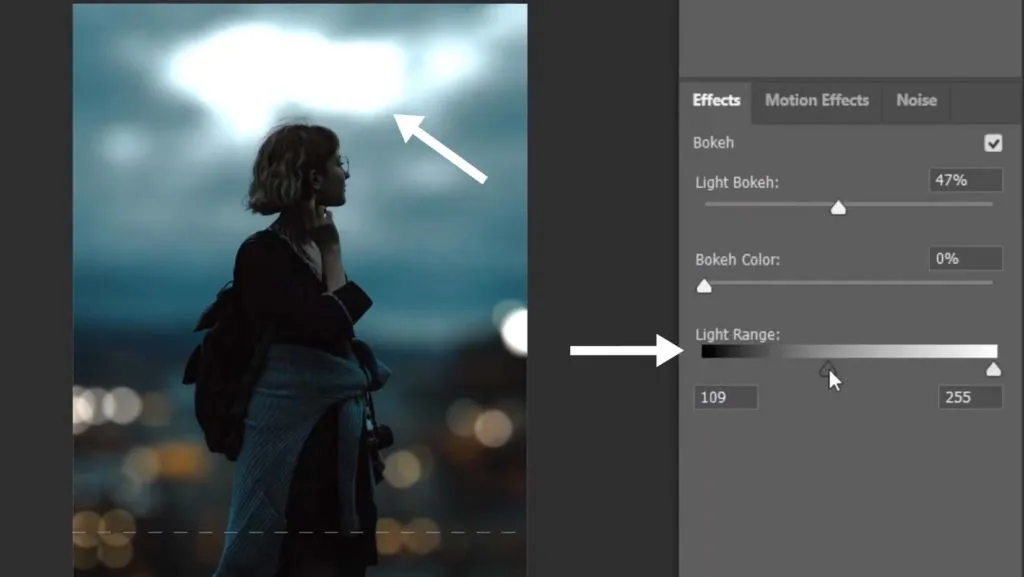Disable the Bokeh checkbox
This screenshot has width=1024, height=577.
click(x=993, y=143)
